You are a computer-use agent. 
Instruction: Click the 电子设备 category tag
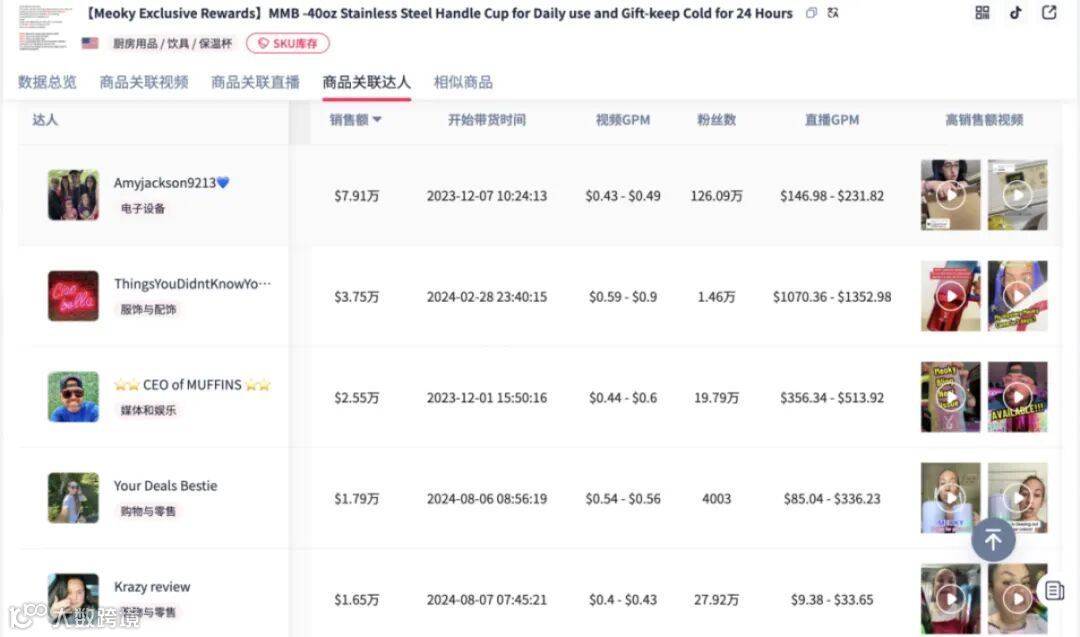coord(143,209)
